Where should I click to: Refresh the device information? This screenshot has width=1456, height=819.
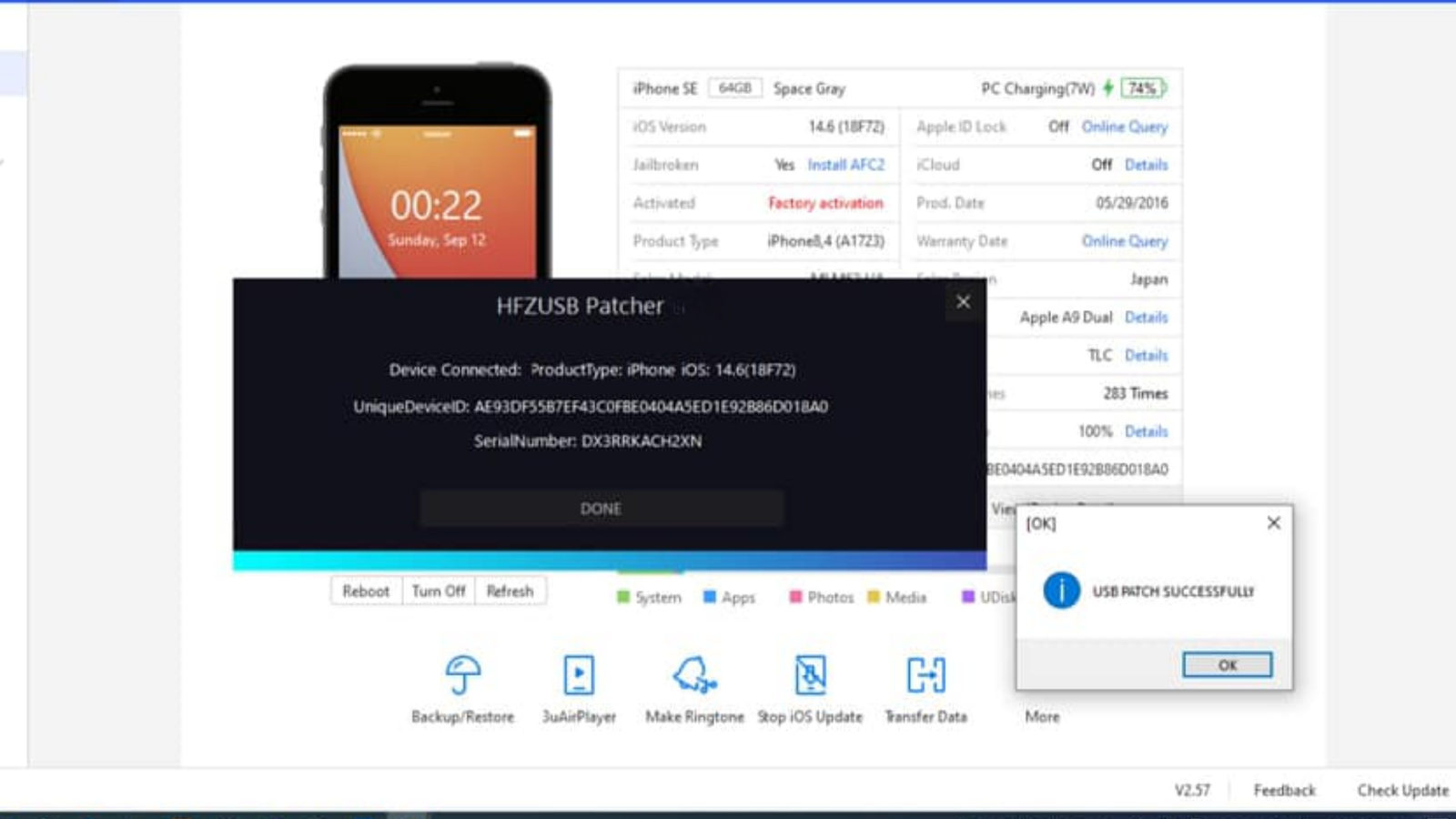click(511, 591)
